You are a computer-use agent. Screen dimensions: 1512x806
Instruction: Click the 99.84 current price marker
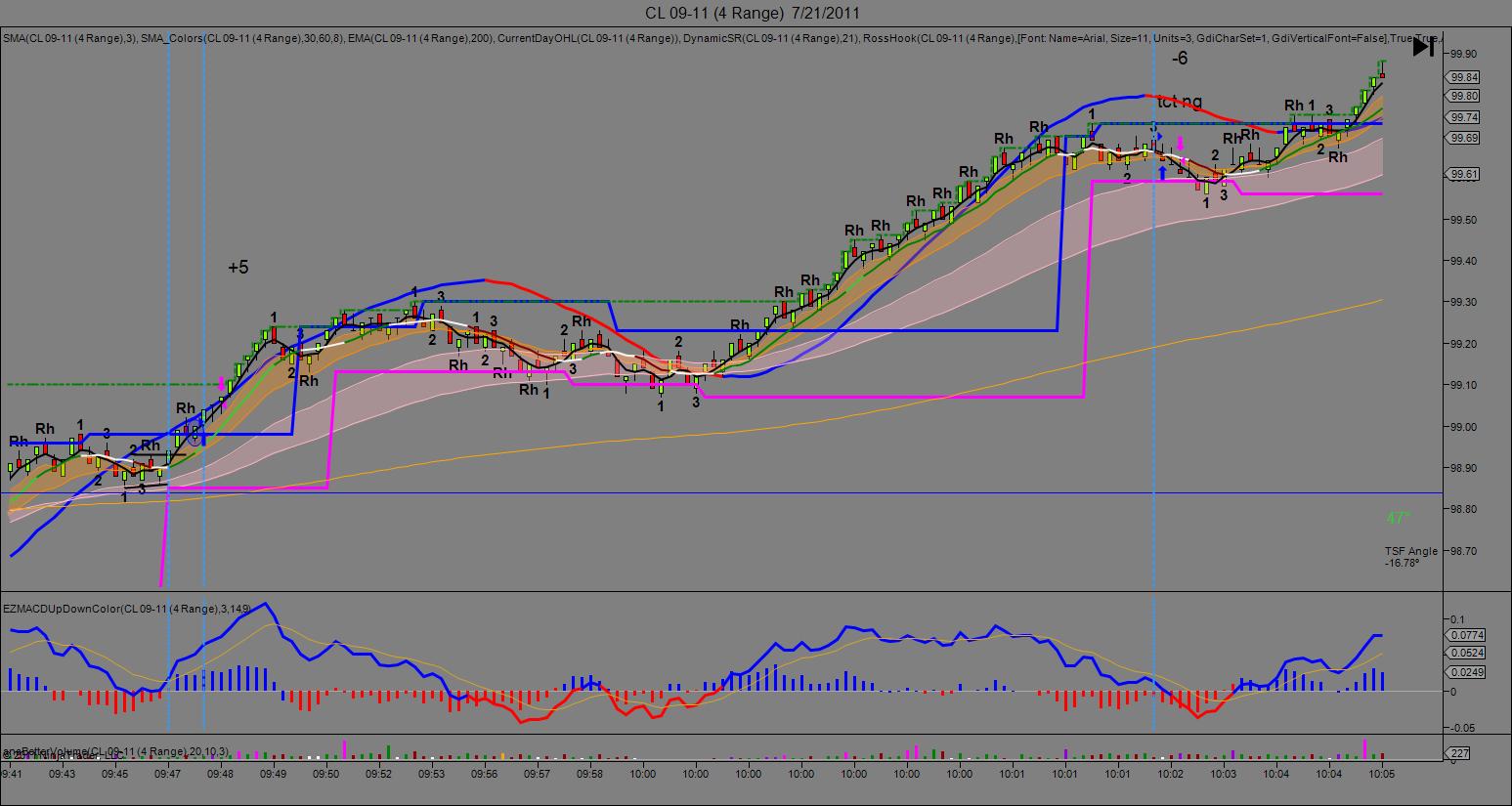pos(1464,77)
